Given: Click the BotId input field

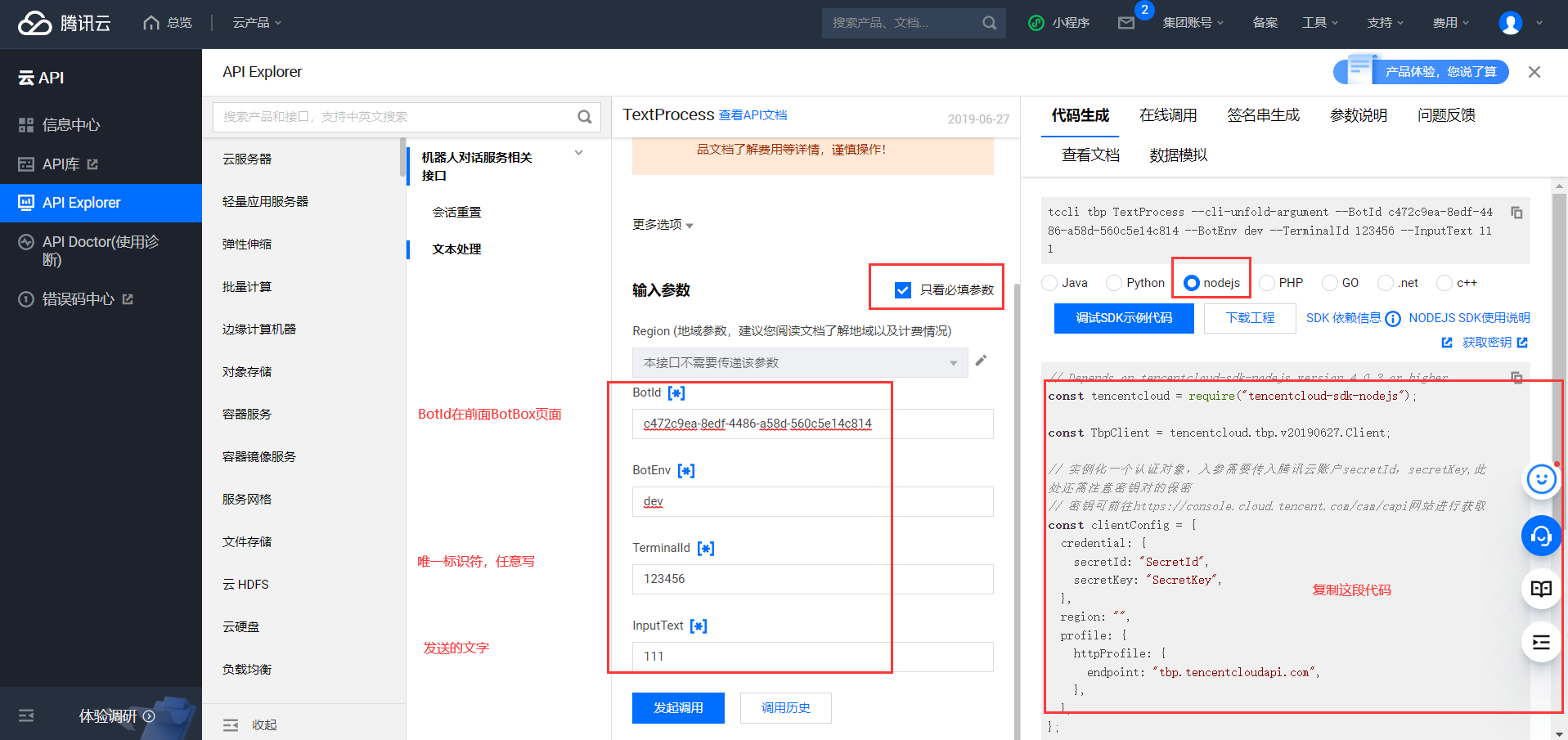Looking at the screenshot, I should coord(813,424).
